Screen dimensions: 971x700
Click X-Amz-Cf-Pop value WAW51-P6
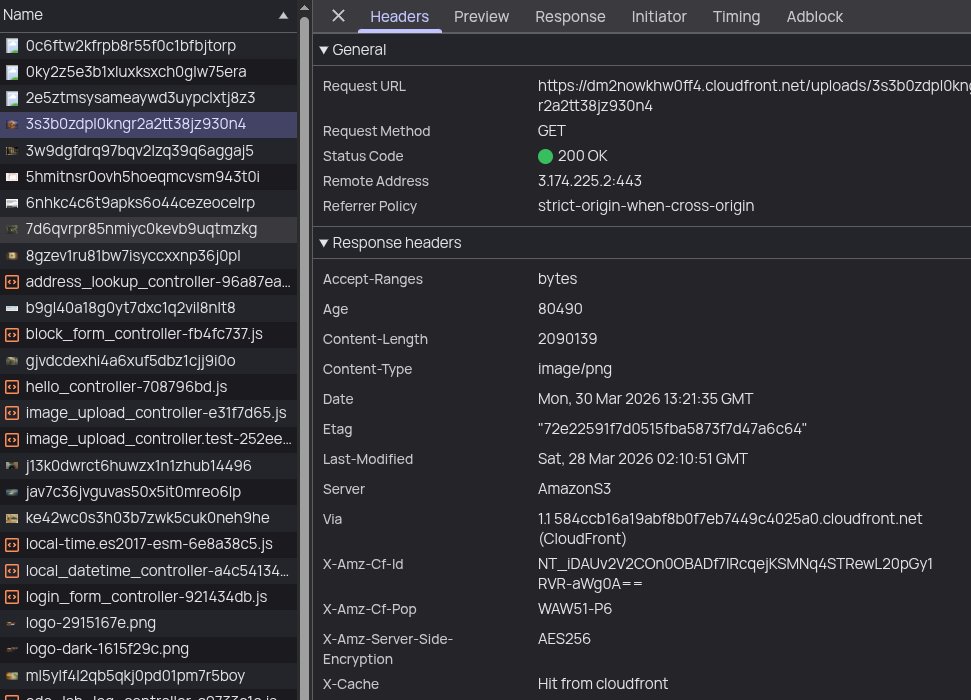pos(575,609)
